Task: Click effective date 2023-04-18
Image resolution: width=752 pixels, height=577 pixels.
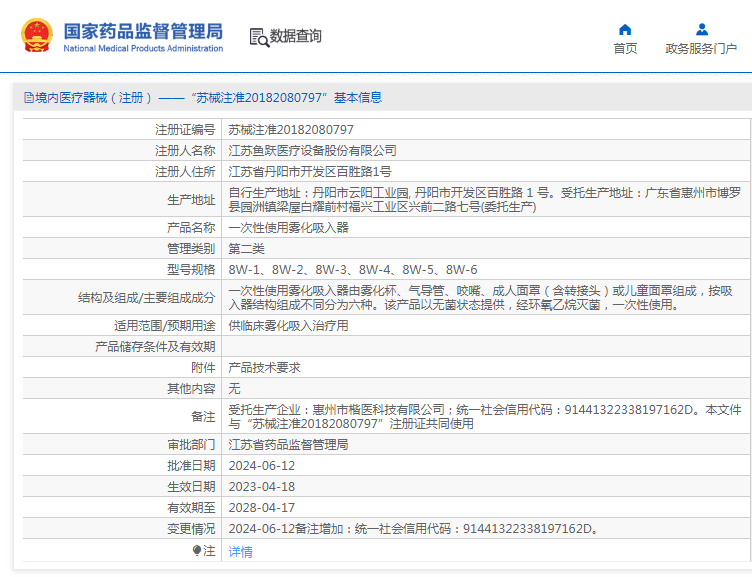Action: point(261,487)
